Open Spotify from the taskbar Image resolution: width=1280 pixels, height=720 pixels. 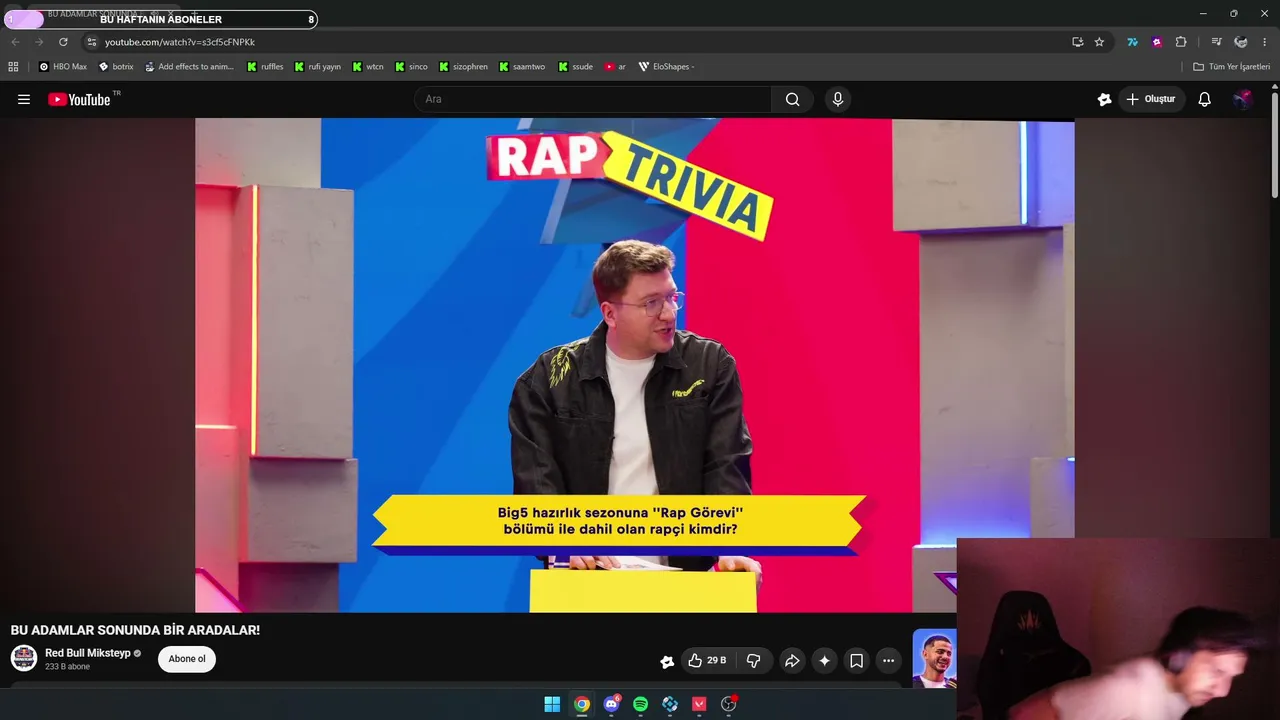click(640, 704)
